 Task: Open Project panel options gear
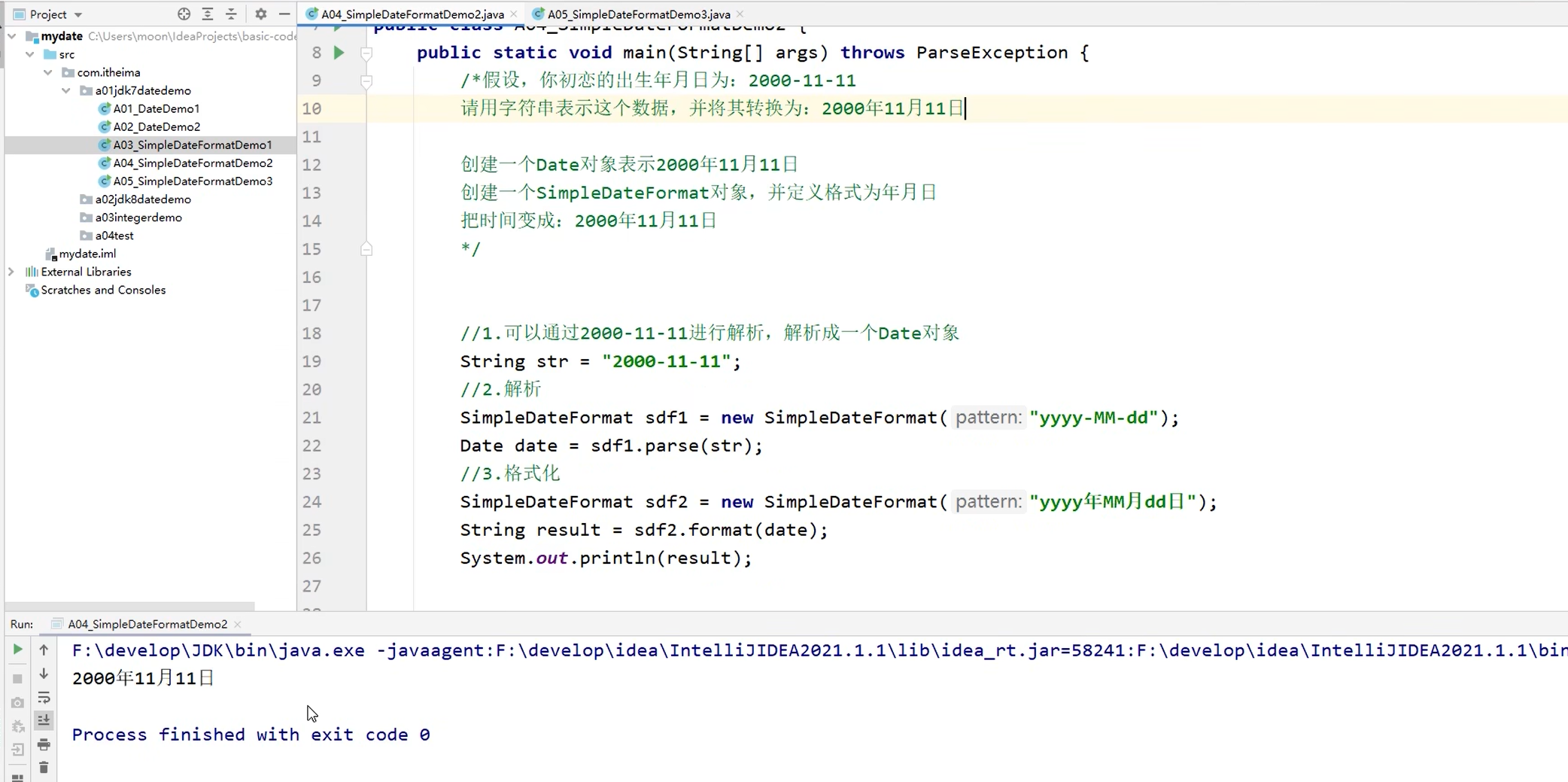(x=260, y=14)
